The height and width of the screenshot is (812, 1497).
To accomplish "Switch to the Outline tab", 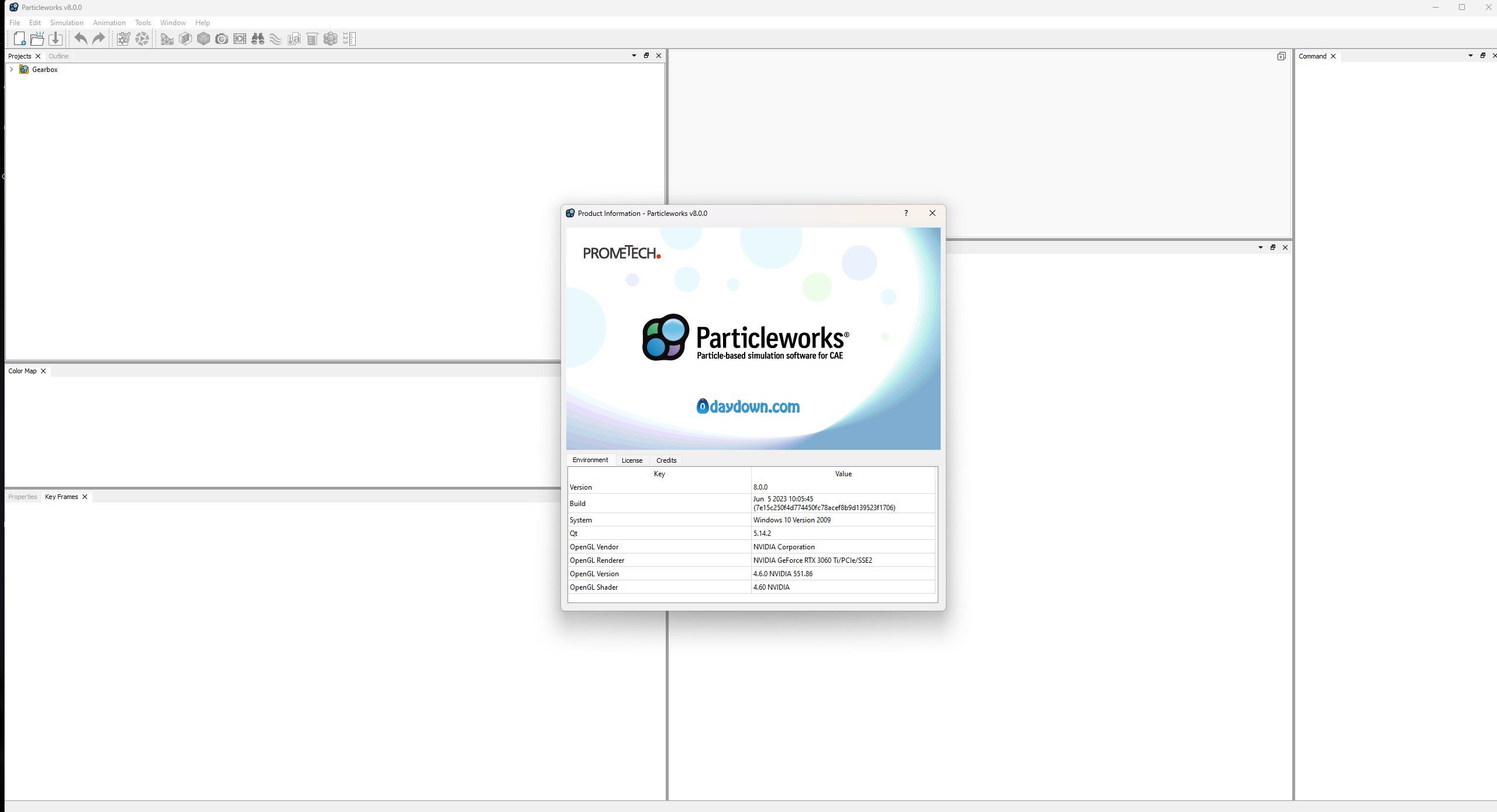I will (58, 56).
